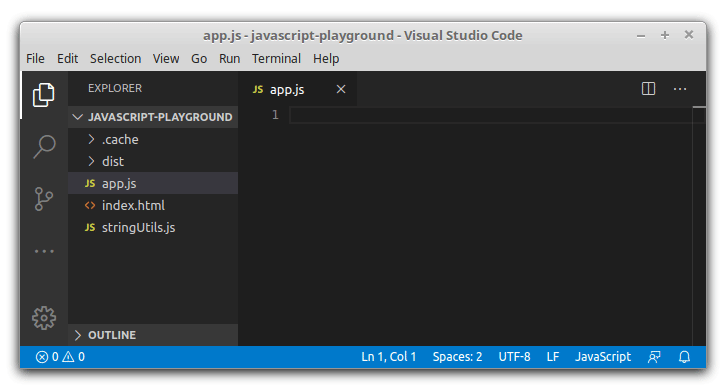Image resolution: width=721 pixels, height=388 pixels.
Task: Open the Edit menu
Action: [x=68, y=59]
